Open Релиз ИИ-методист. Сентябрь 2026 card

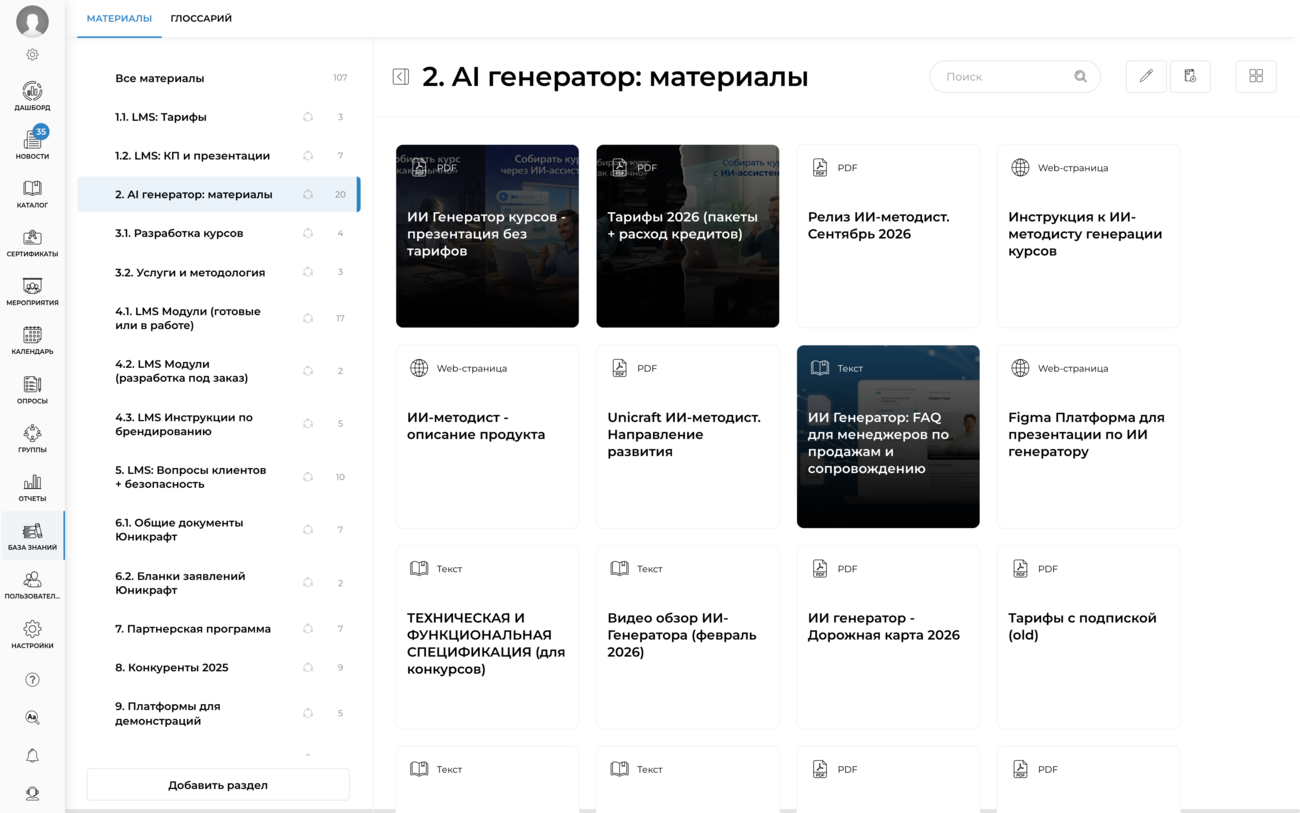(888, 236)
